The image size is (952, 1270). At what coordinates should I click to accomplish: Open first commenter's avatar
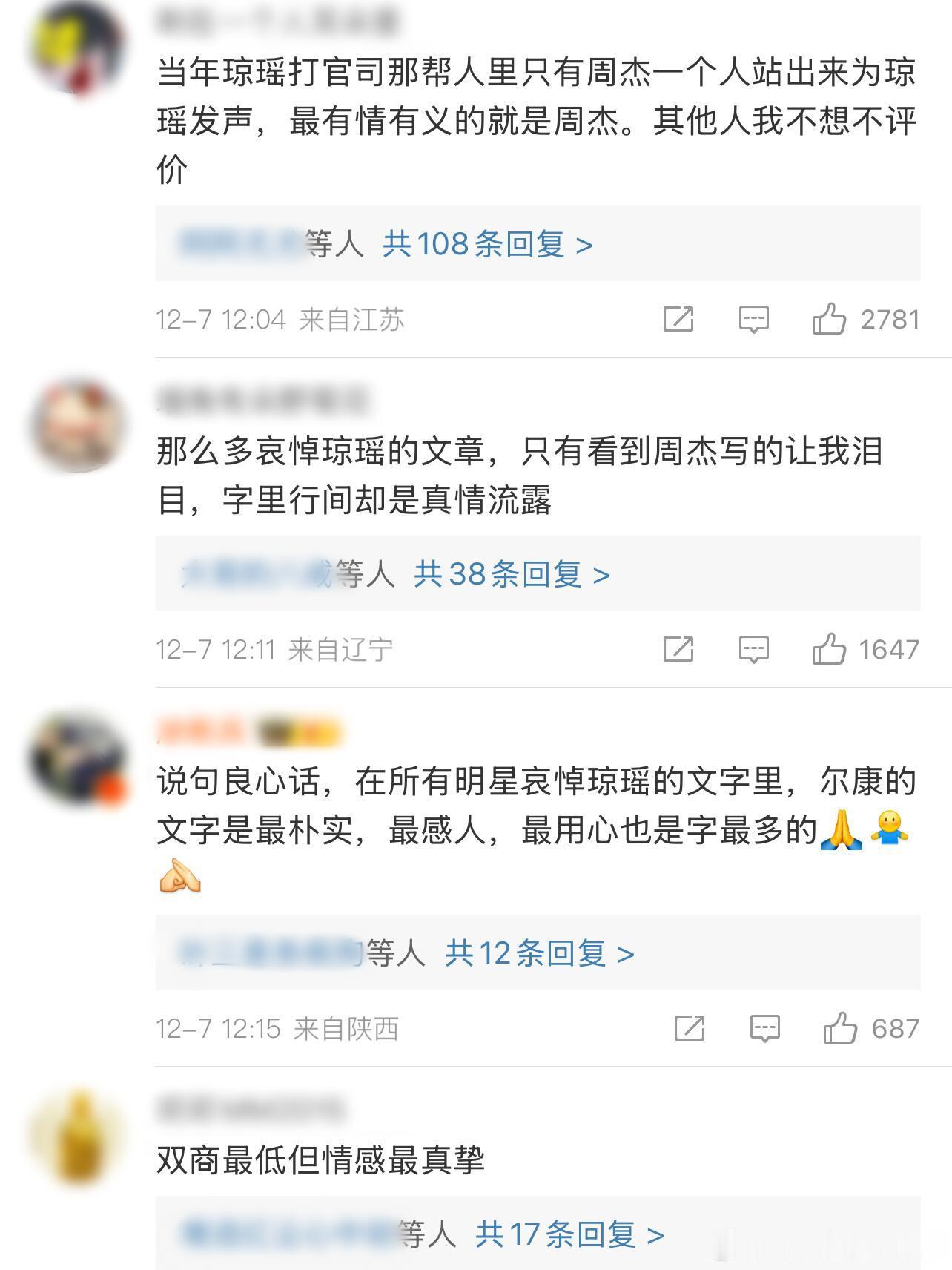[x=78, y=48]
